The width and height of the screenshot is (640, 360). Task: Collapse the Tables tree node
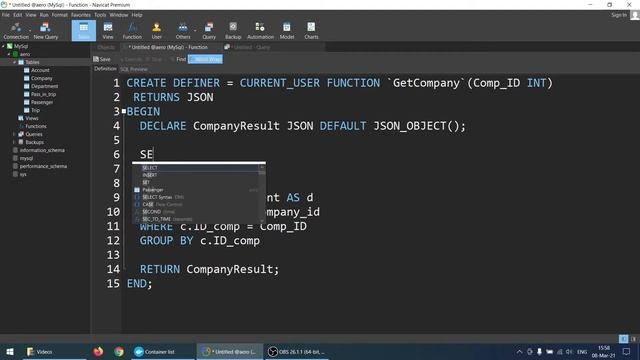(14, 62)
